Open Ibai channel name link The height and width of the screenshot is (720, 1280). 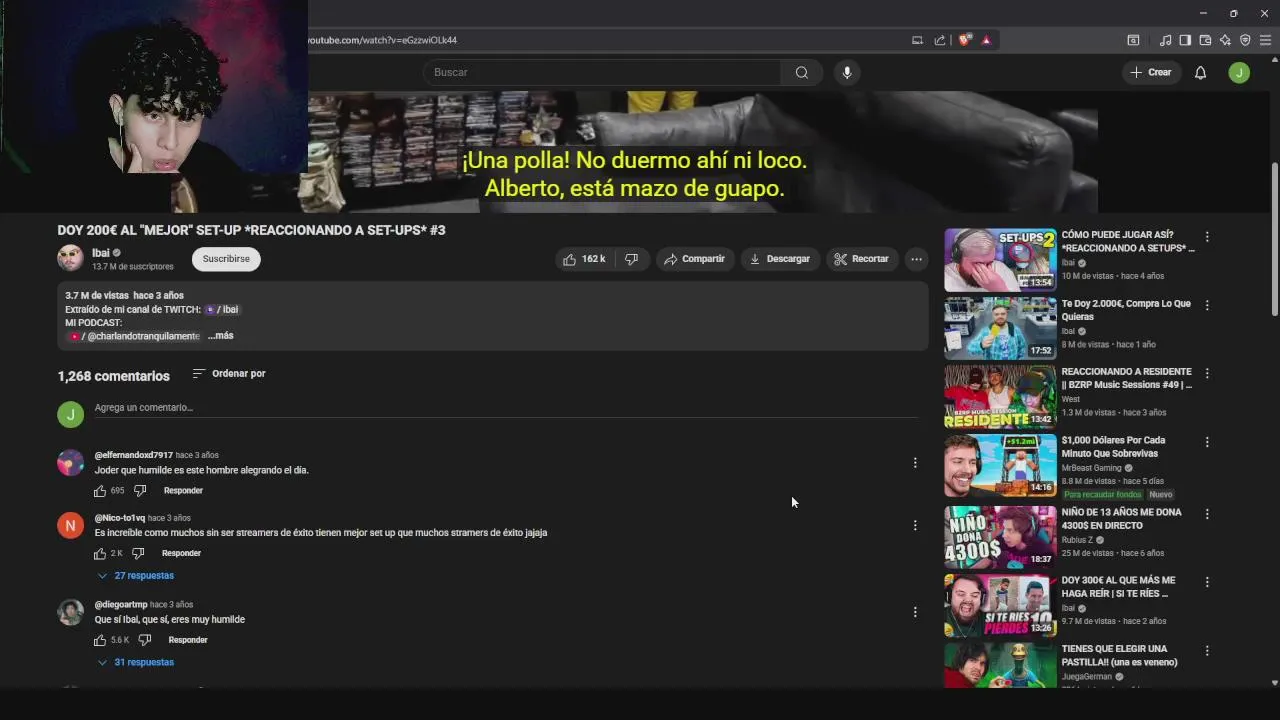101,253
